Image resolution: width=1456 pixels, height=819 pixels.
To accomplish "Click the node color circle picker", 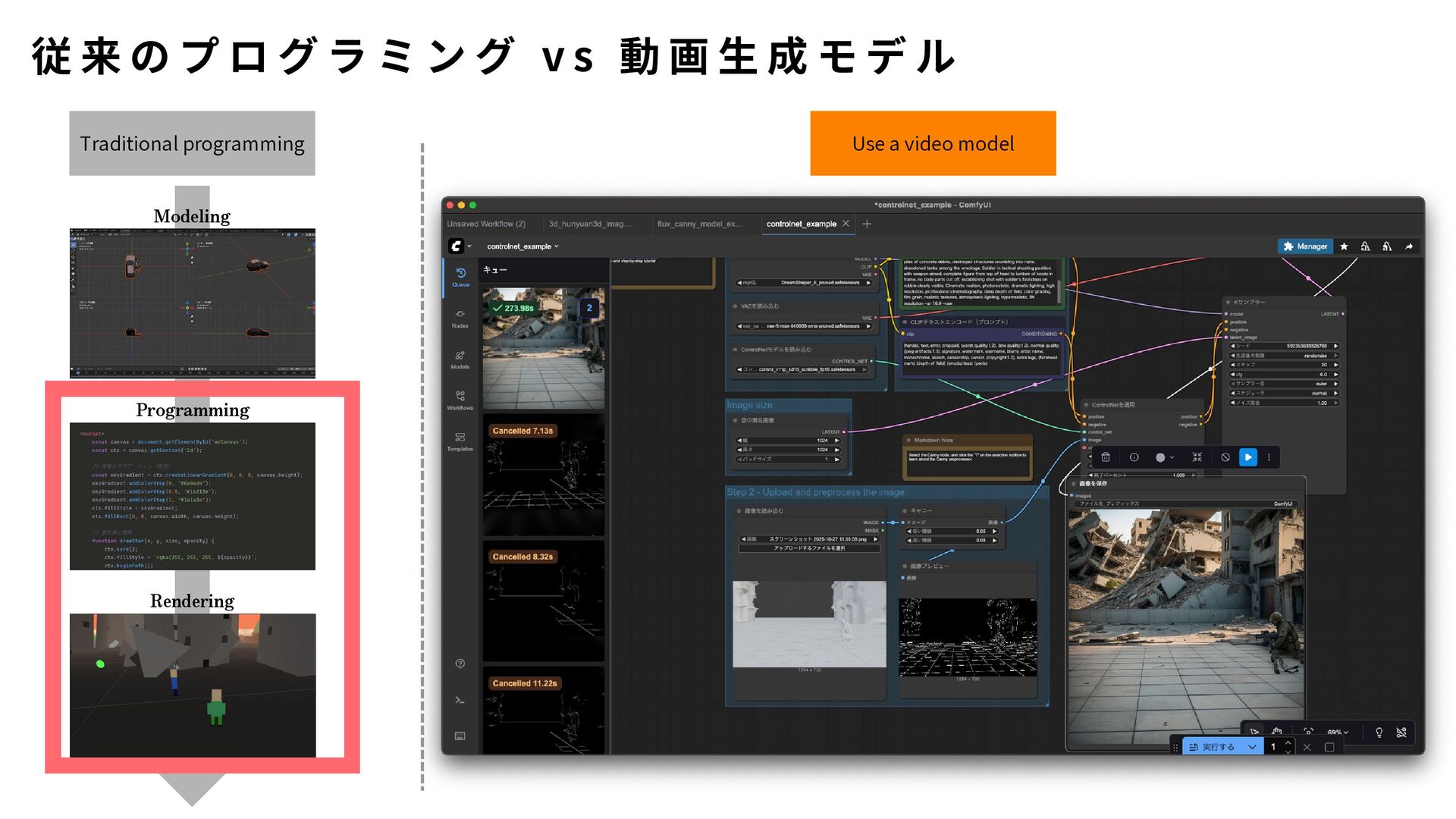I will [x=1160, y=457].
